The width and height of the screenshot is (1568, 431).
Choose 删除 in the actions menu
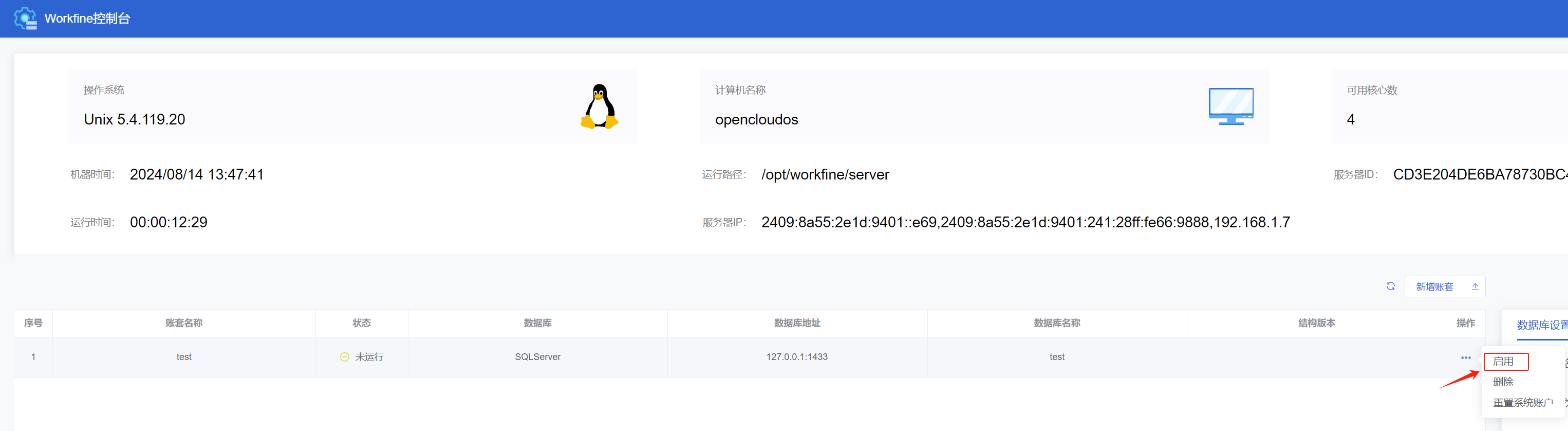click(1503, 382)
